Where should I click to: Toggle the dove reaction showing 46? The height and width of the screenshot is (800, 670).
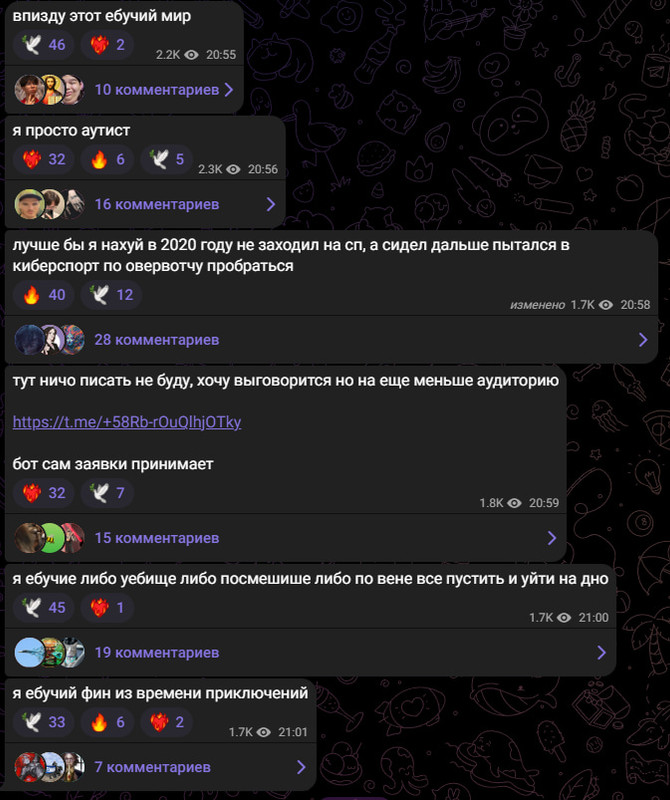click(x=43, y=44)
